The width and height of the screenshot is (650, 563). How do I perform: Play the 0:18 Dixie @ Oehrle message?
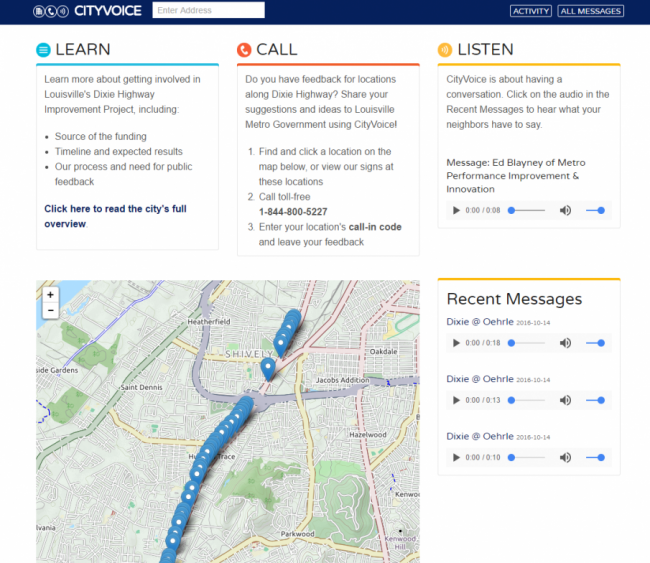[456, 343]
